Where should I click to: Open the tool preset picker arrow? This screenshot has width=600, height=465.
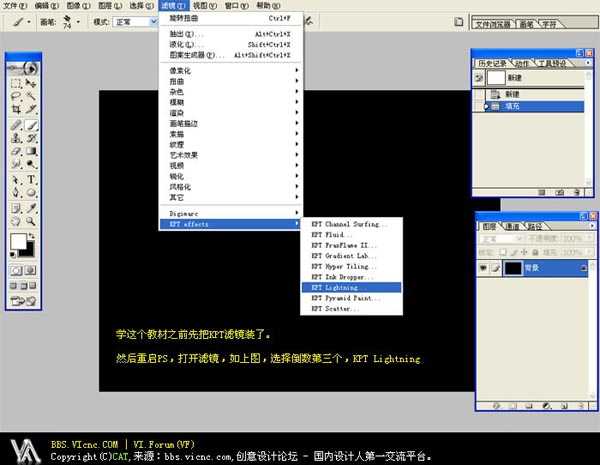click(29, 22)
